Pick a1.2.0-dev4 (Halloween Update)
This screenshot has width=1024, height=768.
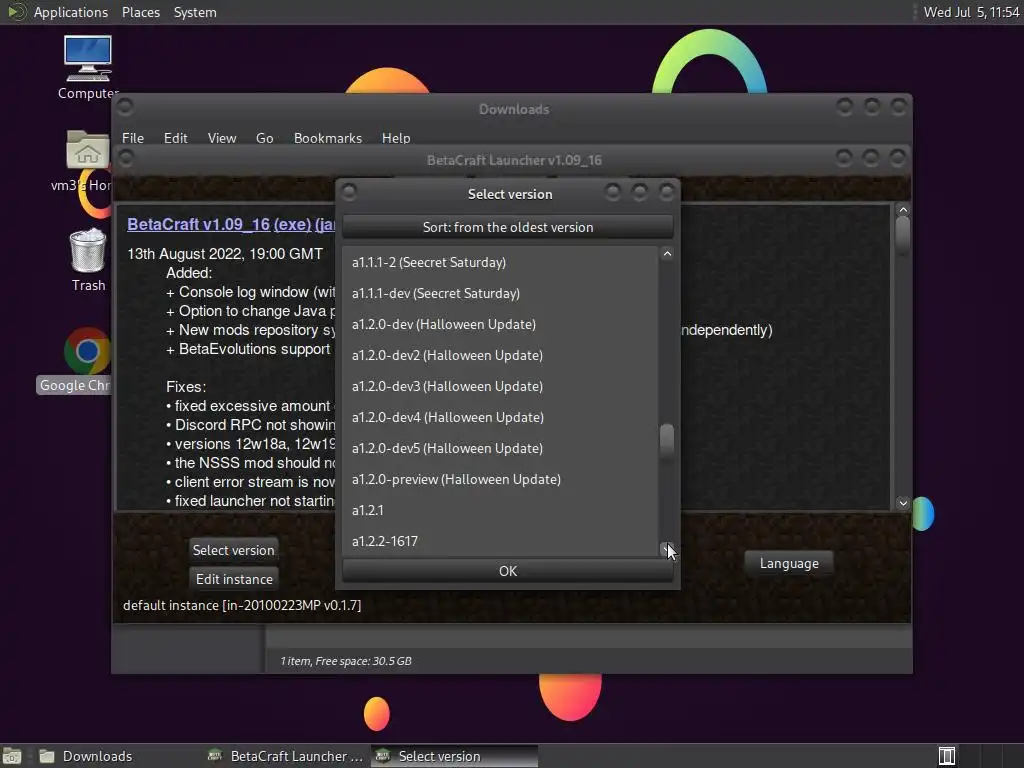point(500,417)
